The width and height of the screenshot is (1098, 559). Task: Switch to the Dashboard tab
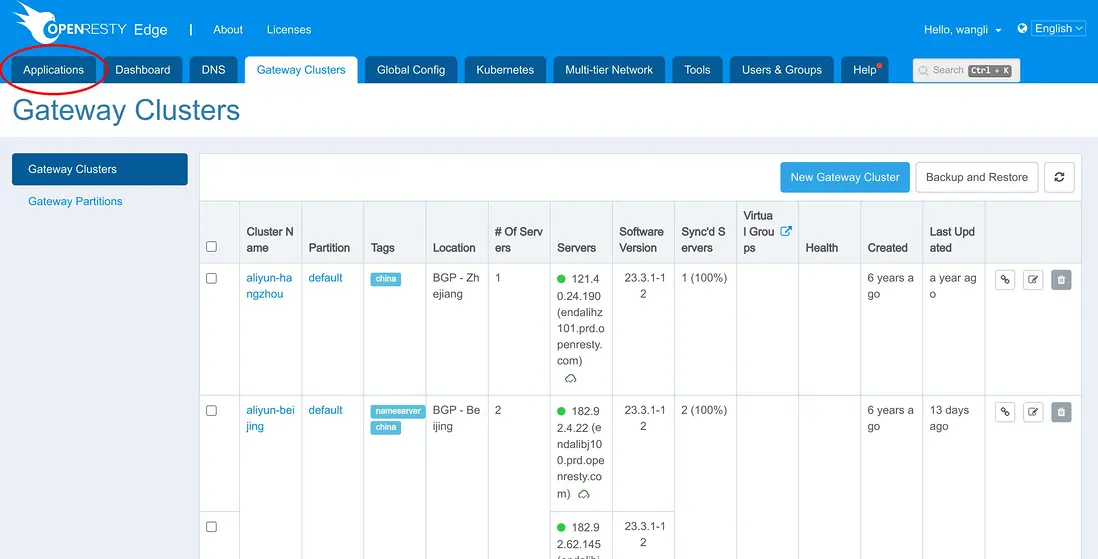143,70
